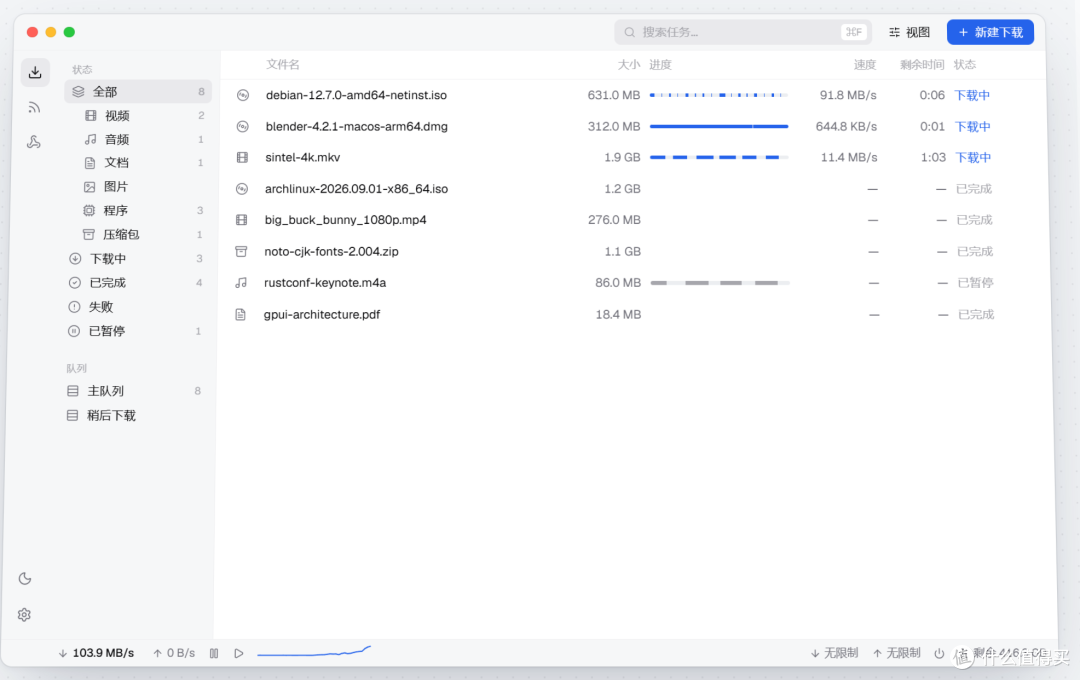1080x680 pixels.
Task: Click the document icon beside gpui-architecture.pdf
Action: point(240,315)
